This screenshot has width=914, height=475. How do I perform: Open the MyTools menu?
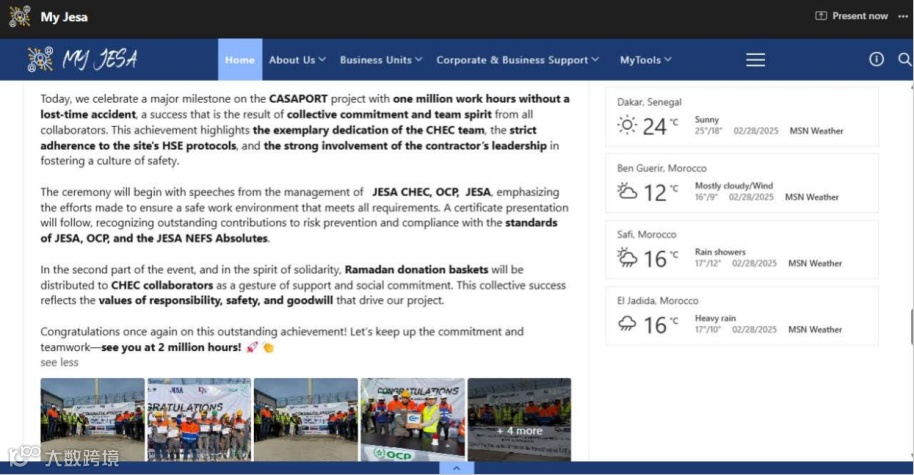click(646, 59)
